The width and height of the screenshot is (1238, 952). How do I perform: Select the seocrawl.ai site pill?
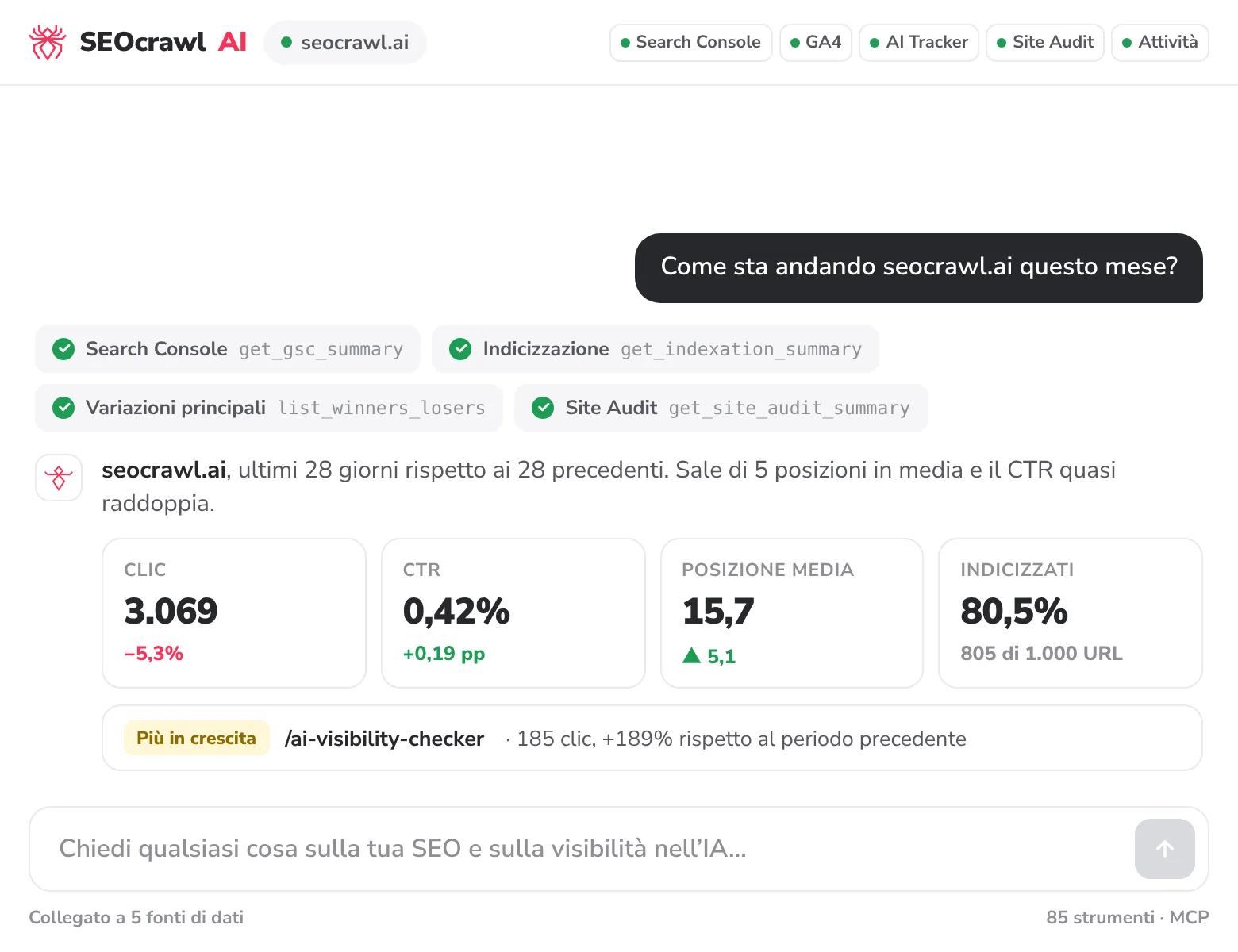click(345, 42)
